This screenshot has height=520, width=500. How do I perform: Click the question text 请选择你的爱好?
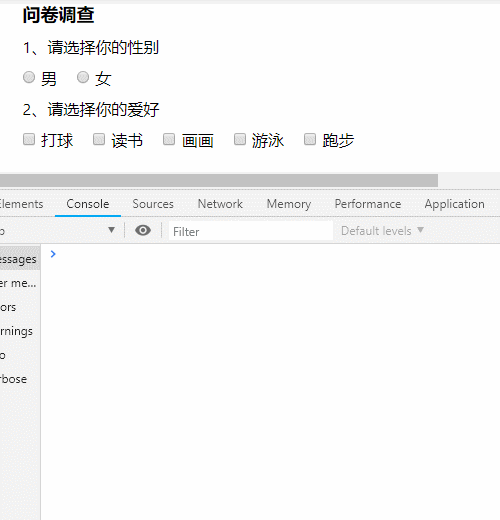103,109
